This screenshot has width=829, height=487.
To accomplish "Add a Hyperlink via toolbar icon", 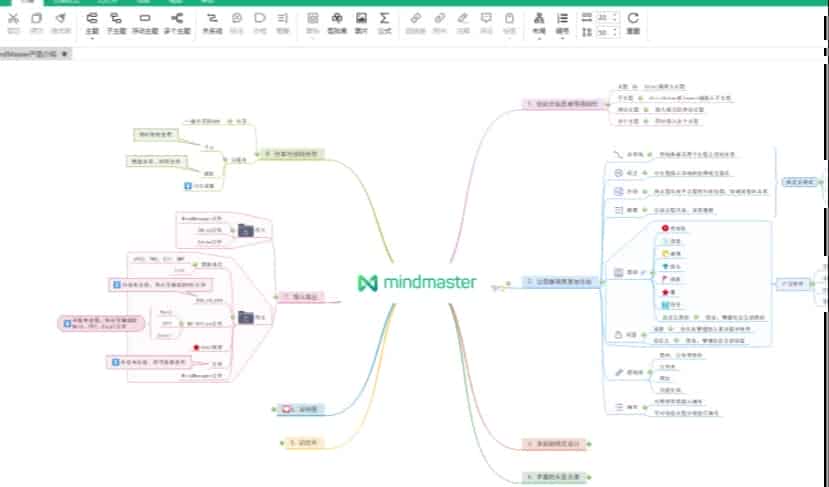I will pyautogui.click(x=416, y=19).
